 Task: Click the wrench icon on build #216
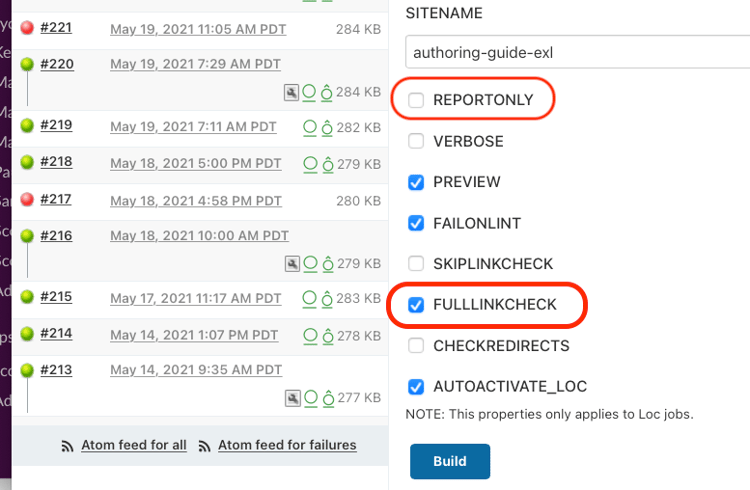pos(291,264)
